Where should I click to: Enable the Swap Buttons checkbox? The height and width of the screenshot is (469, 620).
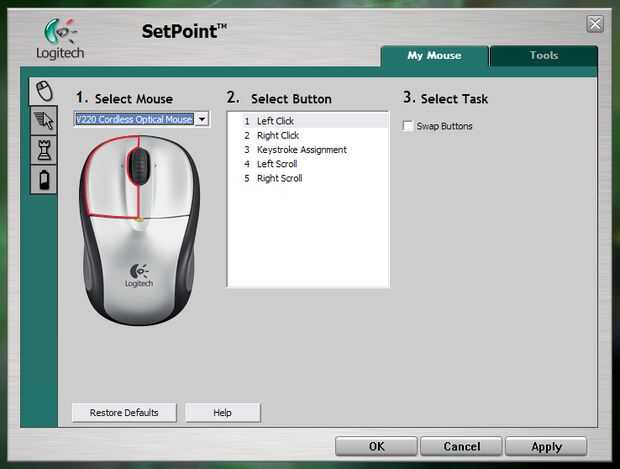pos(407,126)
